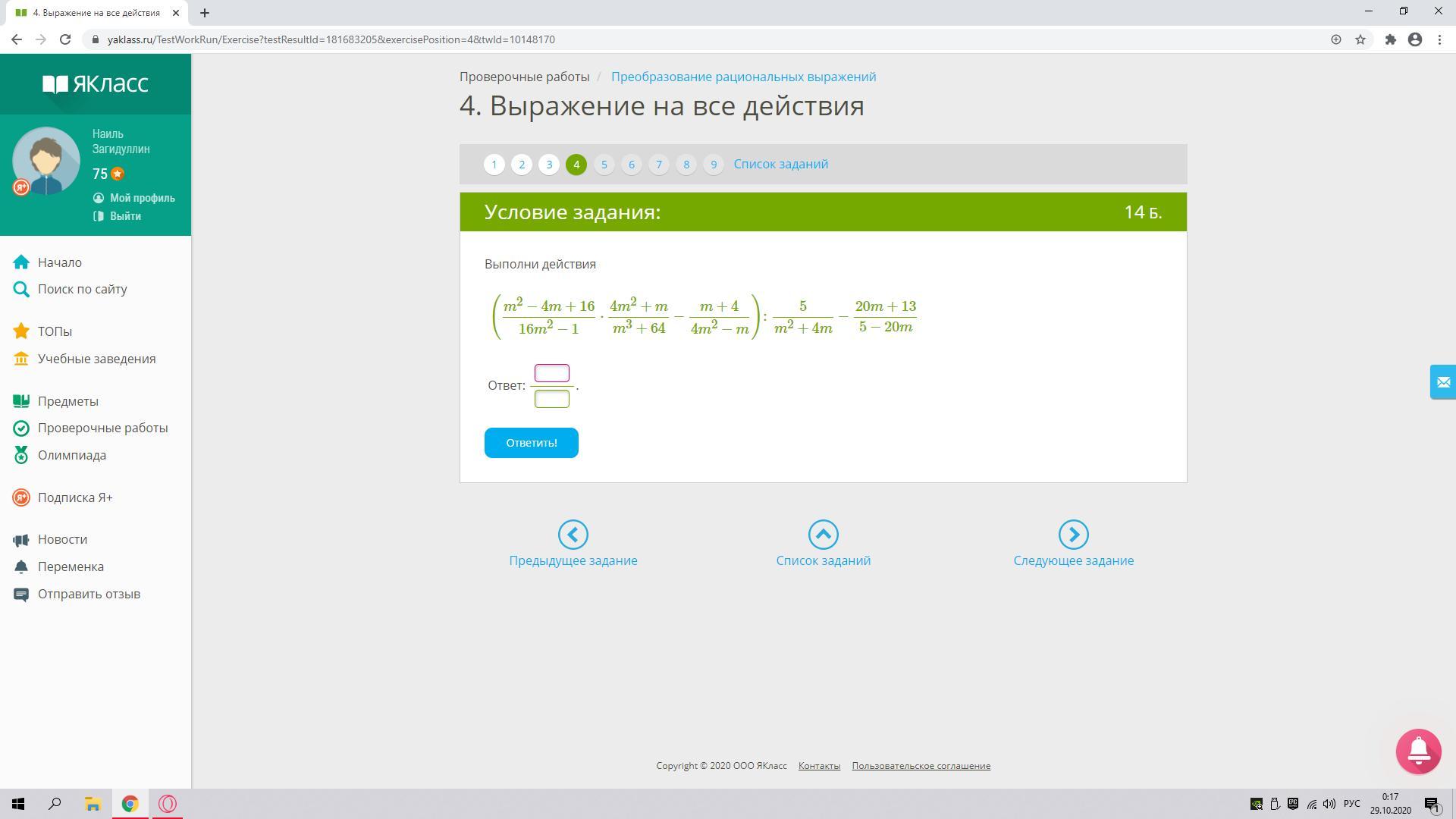
Task: Open Chrome extensions puzzle icon
Action: (x=1390, y=39)
